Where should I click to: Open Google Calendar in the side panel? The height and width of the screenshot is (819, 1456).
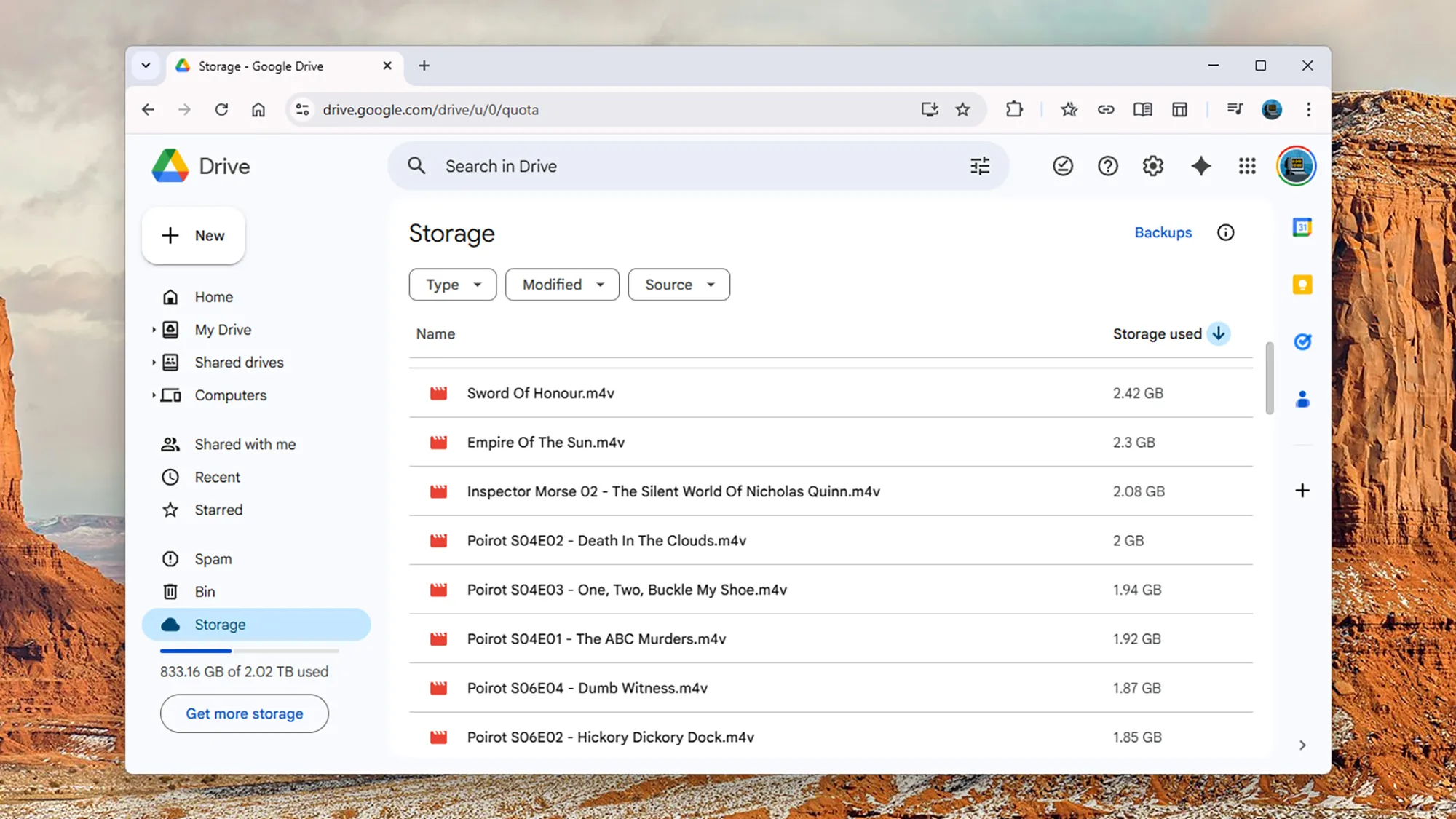pos(1302,227)
